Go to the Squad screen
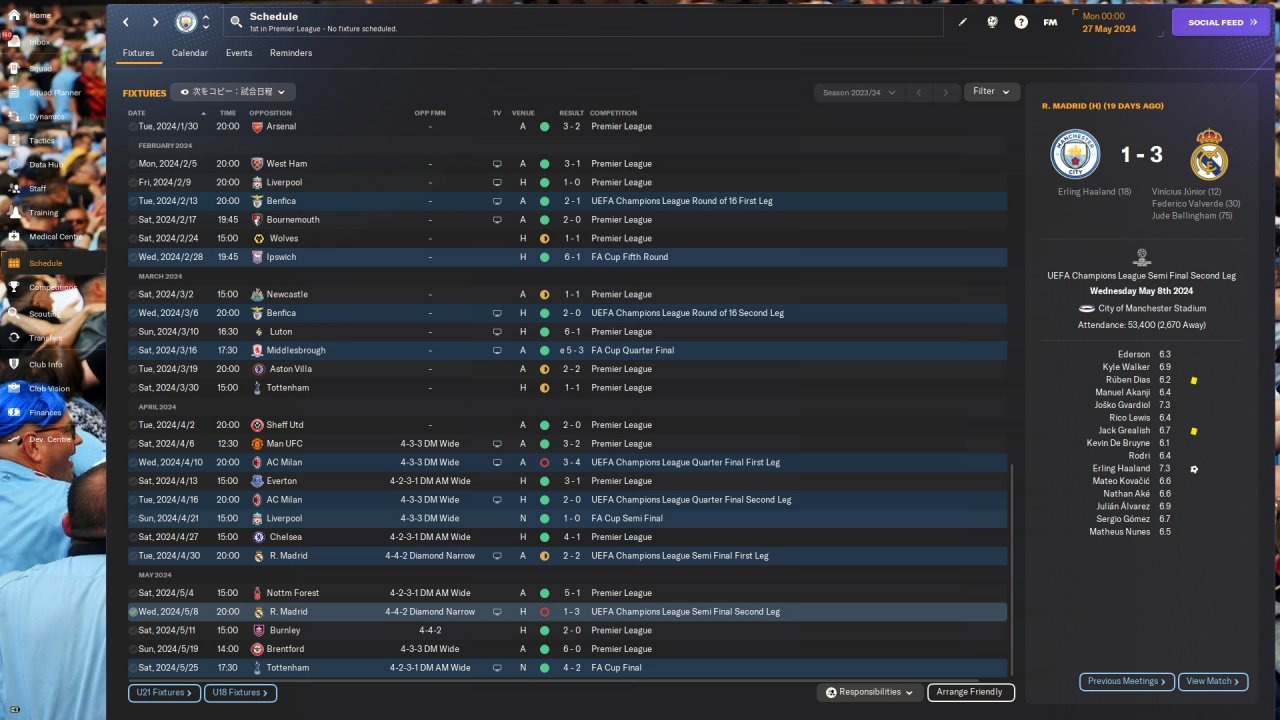The height and width of the screenshot is (720, 1280). click(x=40, y=68)
